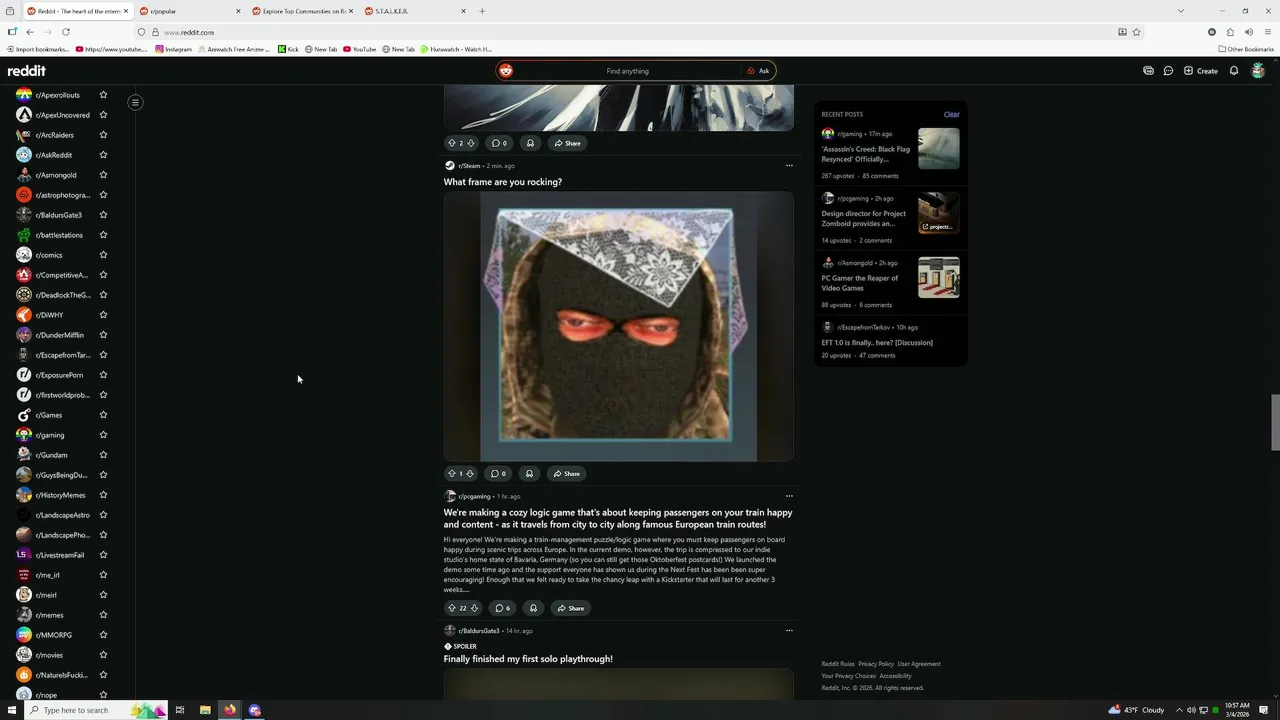The height and width of the screenshot is (720, 1280).
Task: Close the r/popular tab
Action: [x=238, y=11]
